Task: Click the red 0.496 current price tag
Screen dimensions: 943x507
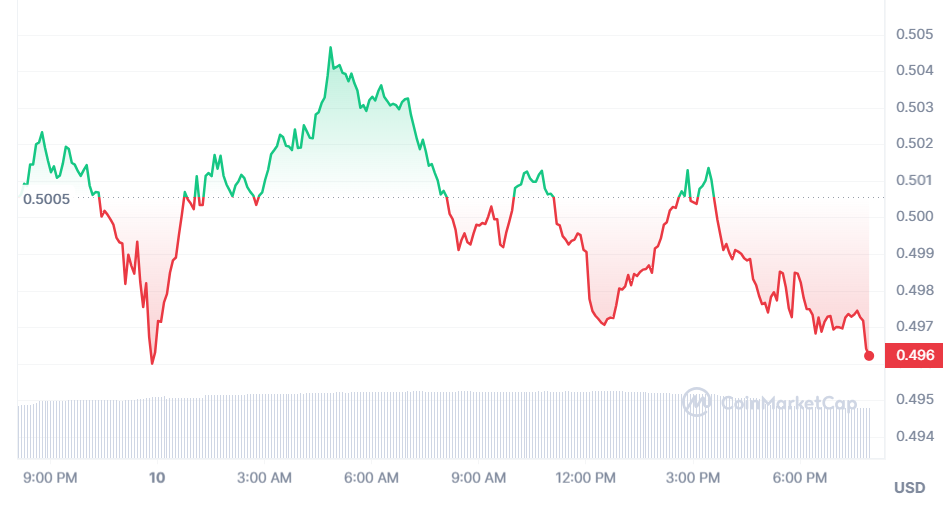Action: pos(915,355)
